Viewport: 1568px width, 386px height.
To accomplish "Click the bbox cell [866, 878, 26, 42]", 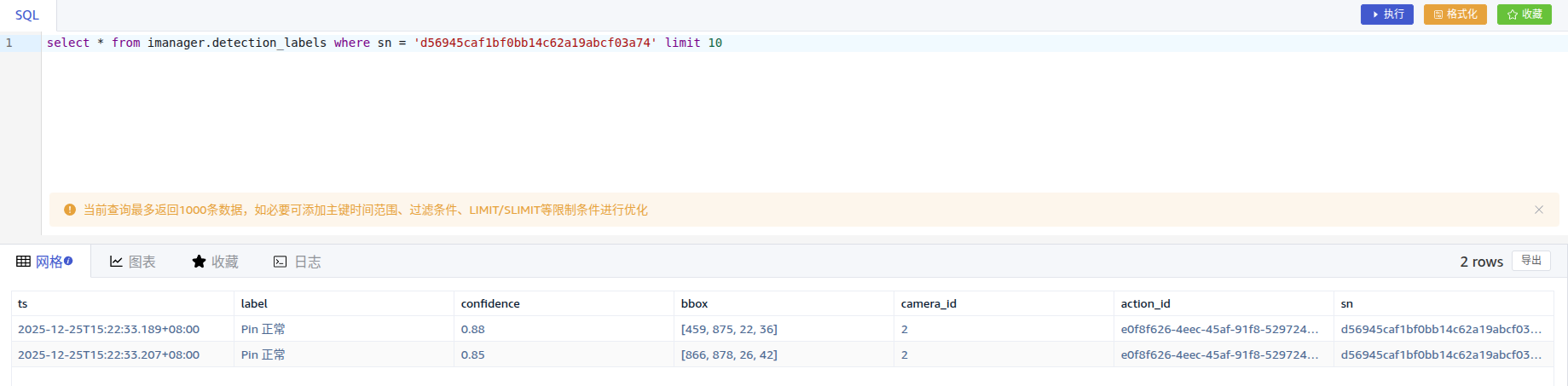I will click(x=729, y=354).
